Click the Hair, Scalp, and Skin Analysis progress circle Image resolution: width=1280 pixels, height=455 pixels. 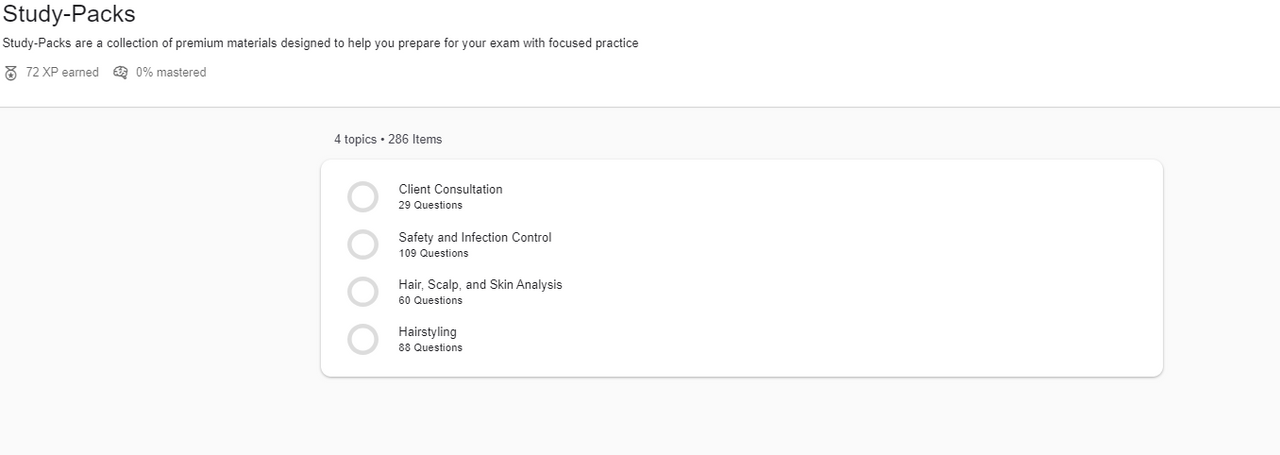pyautogui.click(x=362, y=292)
